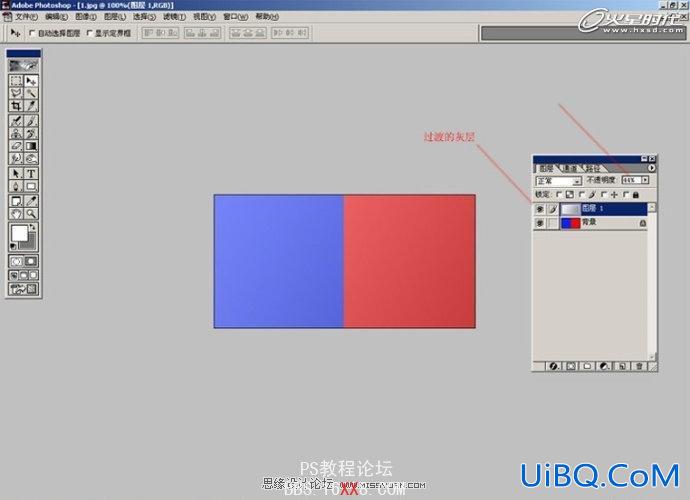Select the Notes tool
The image size is (690, 500).
pos(16,201)
